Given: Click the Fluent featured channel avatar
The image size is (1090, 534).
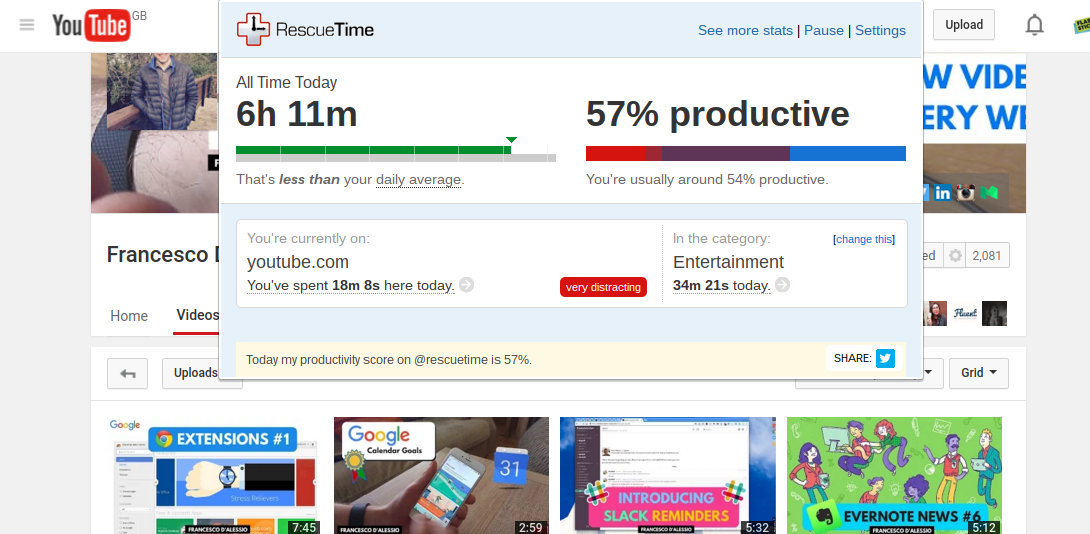Looking at the screenshot, I should (965, 314).
